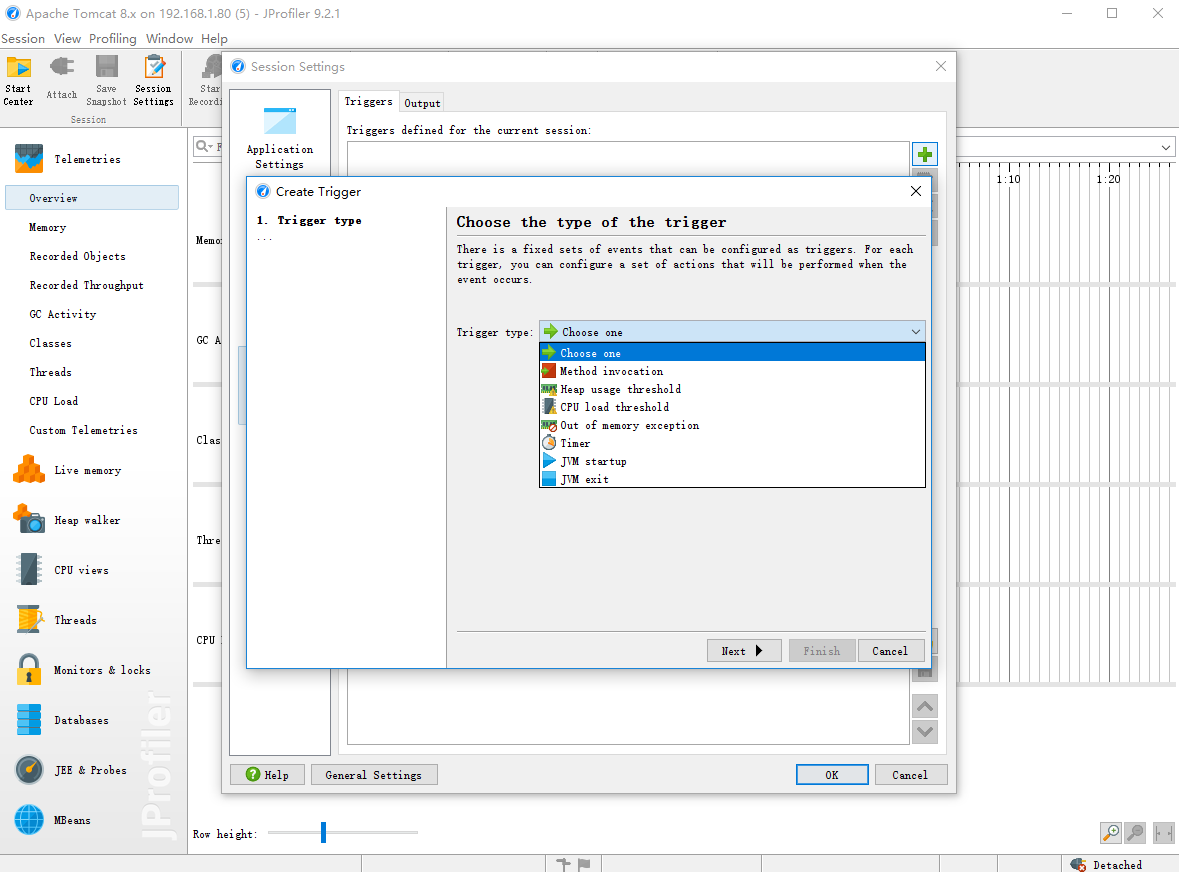The image size is (1179, 872).
Task: Select Overview under Telemetries
Action: pos(92,198)
